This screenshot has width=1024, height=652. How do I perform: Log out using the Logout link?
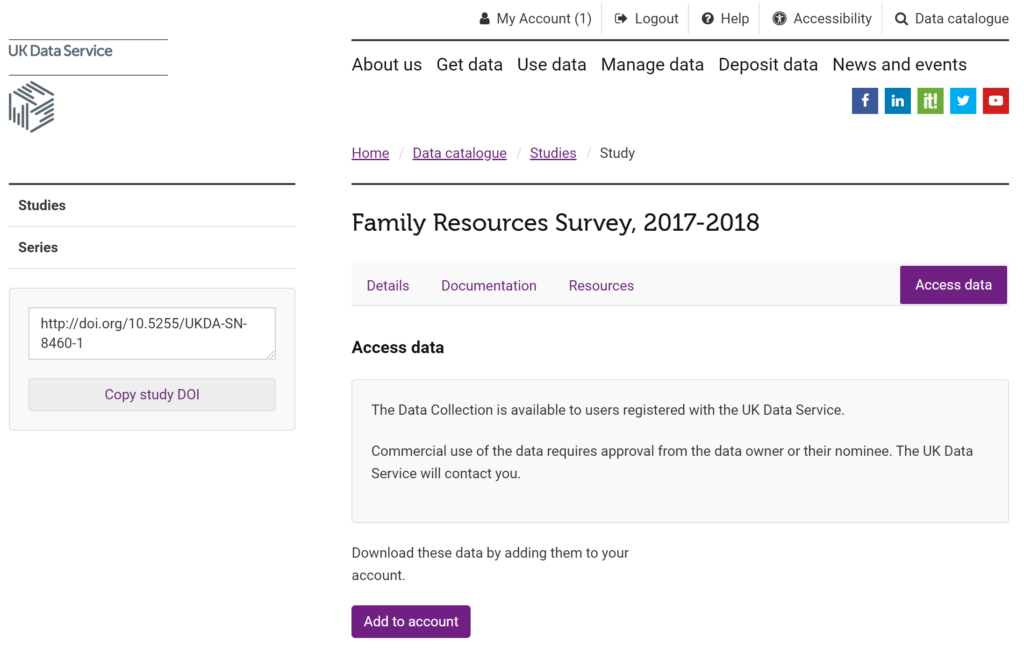pos(646,18)
